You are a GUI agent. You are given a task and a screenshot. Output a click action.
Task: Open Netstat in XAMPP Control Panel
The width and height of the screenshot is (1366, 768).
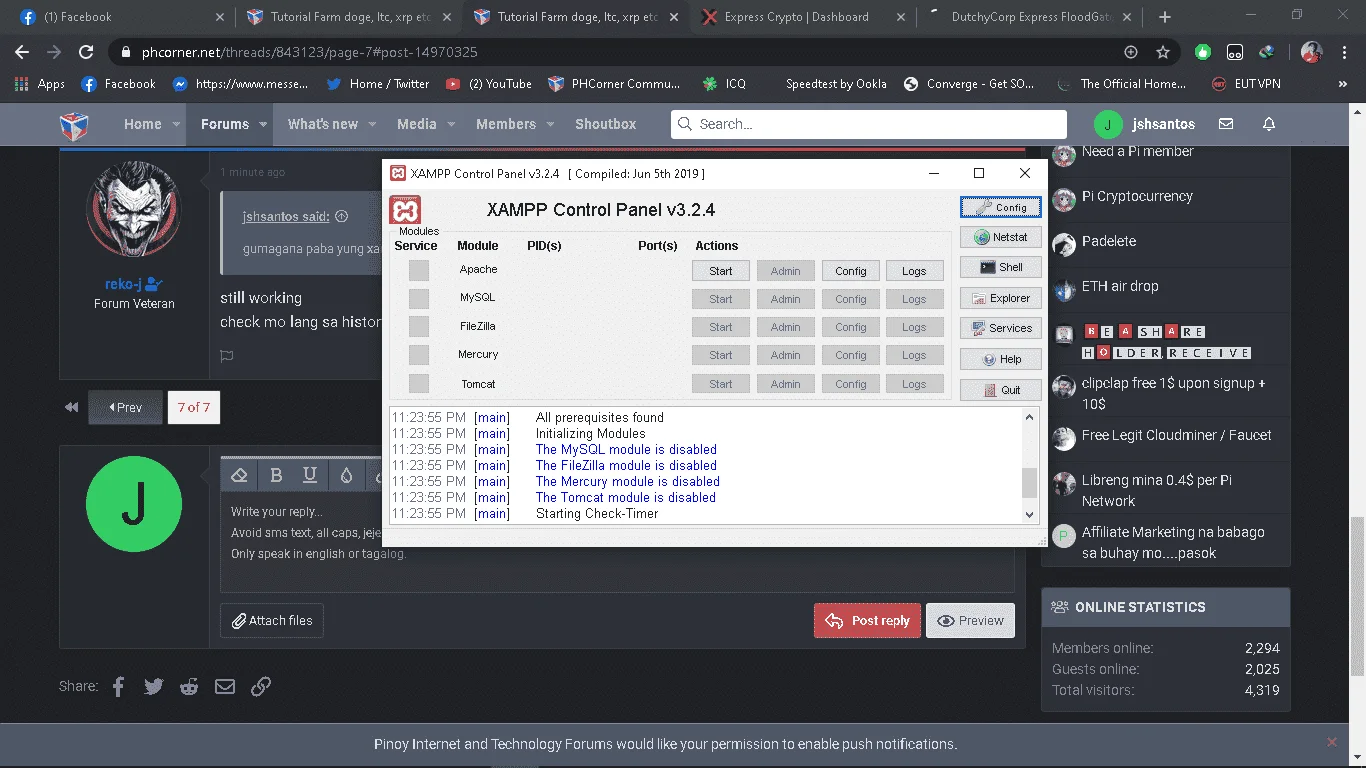point(1000,237)
